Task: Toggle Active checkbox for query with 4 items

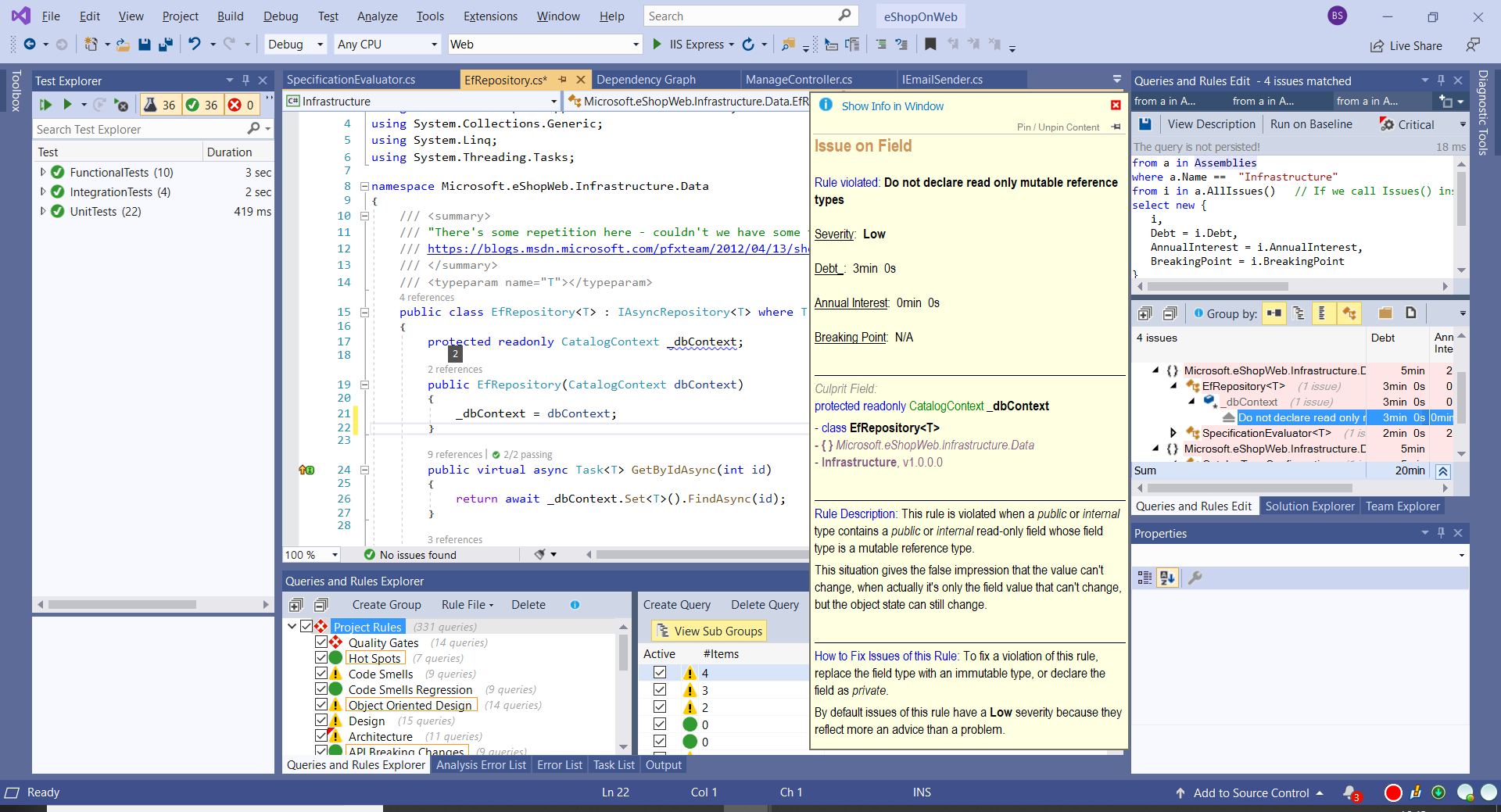Action: click(660, 673)
